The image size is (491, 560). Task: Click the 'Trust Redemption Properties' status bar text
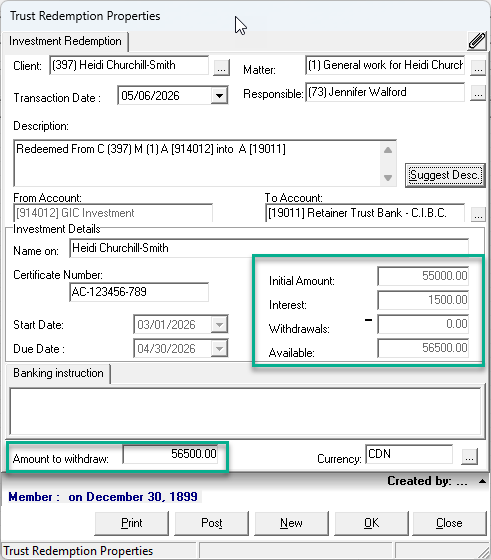click(78, 551)
